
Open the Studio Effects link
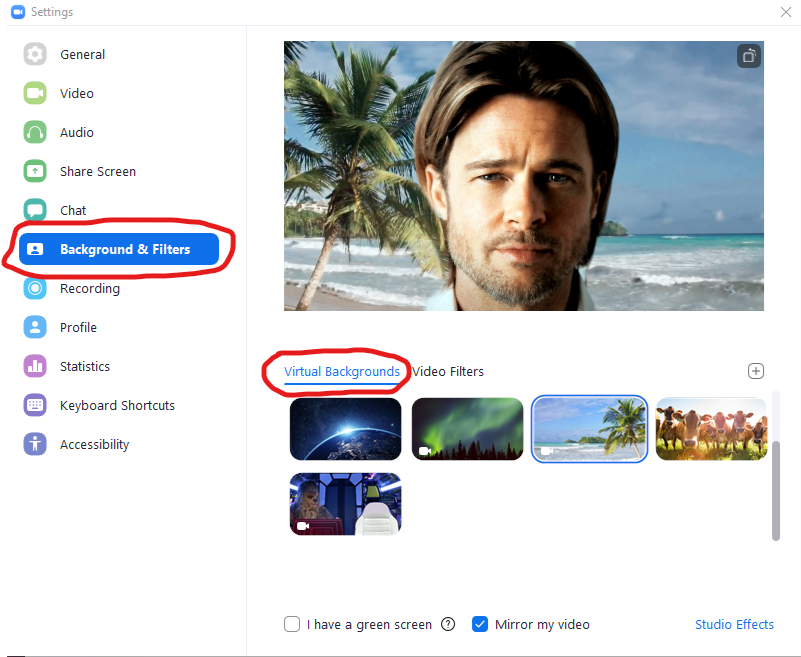(x=734, y=624)
